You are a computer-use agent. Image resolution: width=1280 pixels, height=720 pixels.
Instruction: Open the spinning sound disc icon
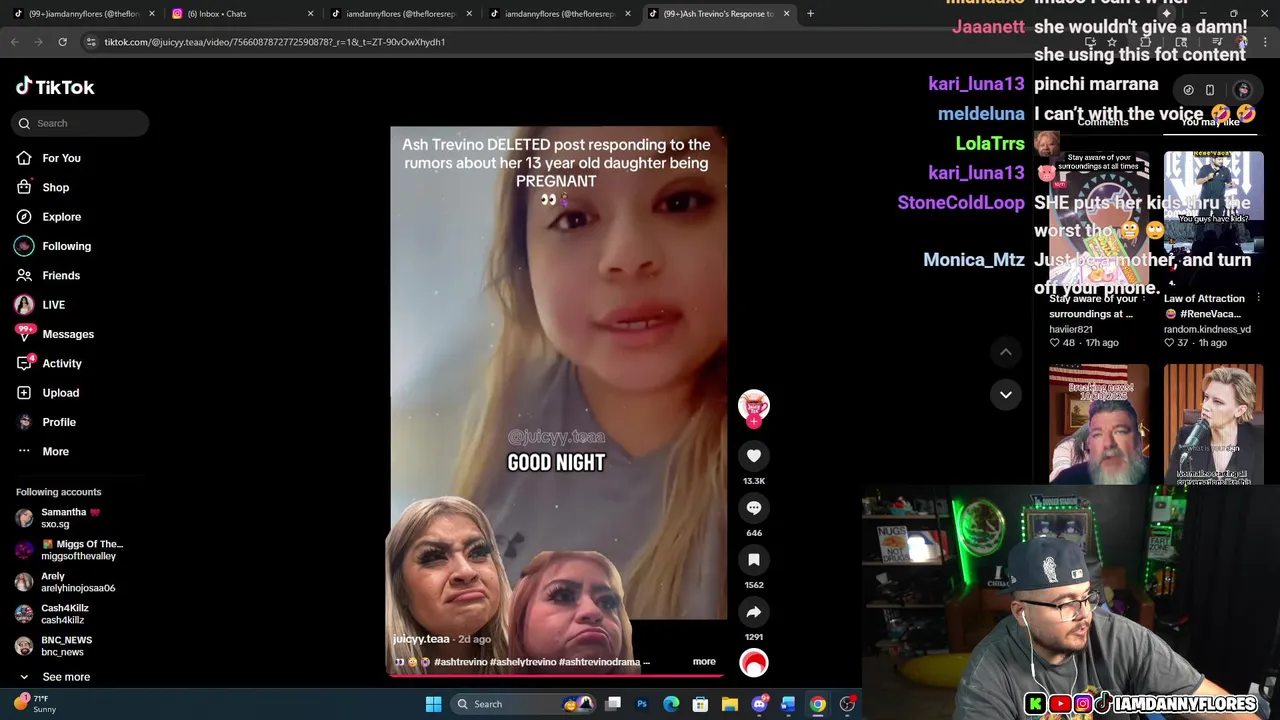pyautogui.click(x=754, y=662)
